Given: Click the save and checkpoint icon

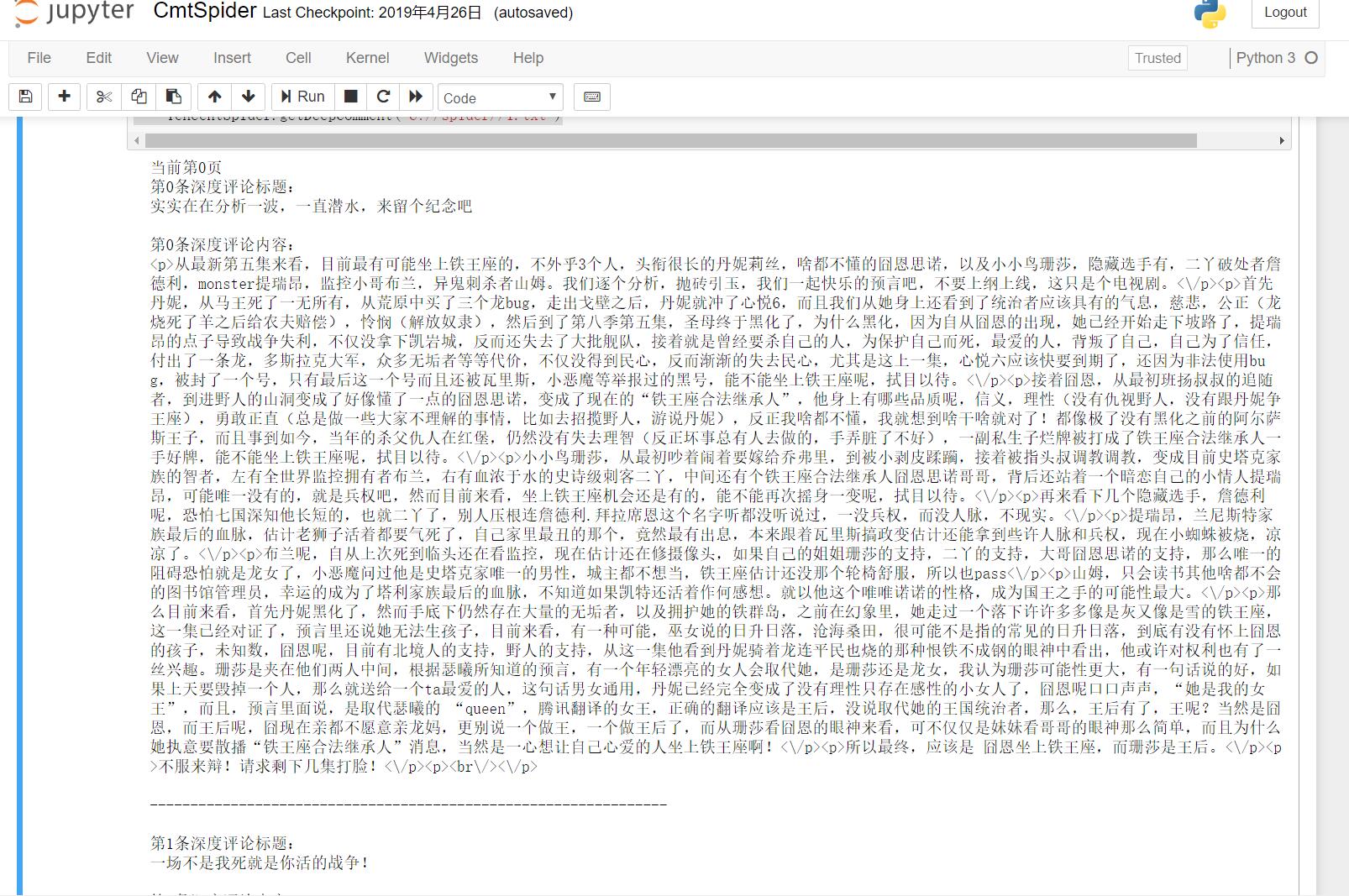Looking at the screenshot, I should (26, 97).
